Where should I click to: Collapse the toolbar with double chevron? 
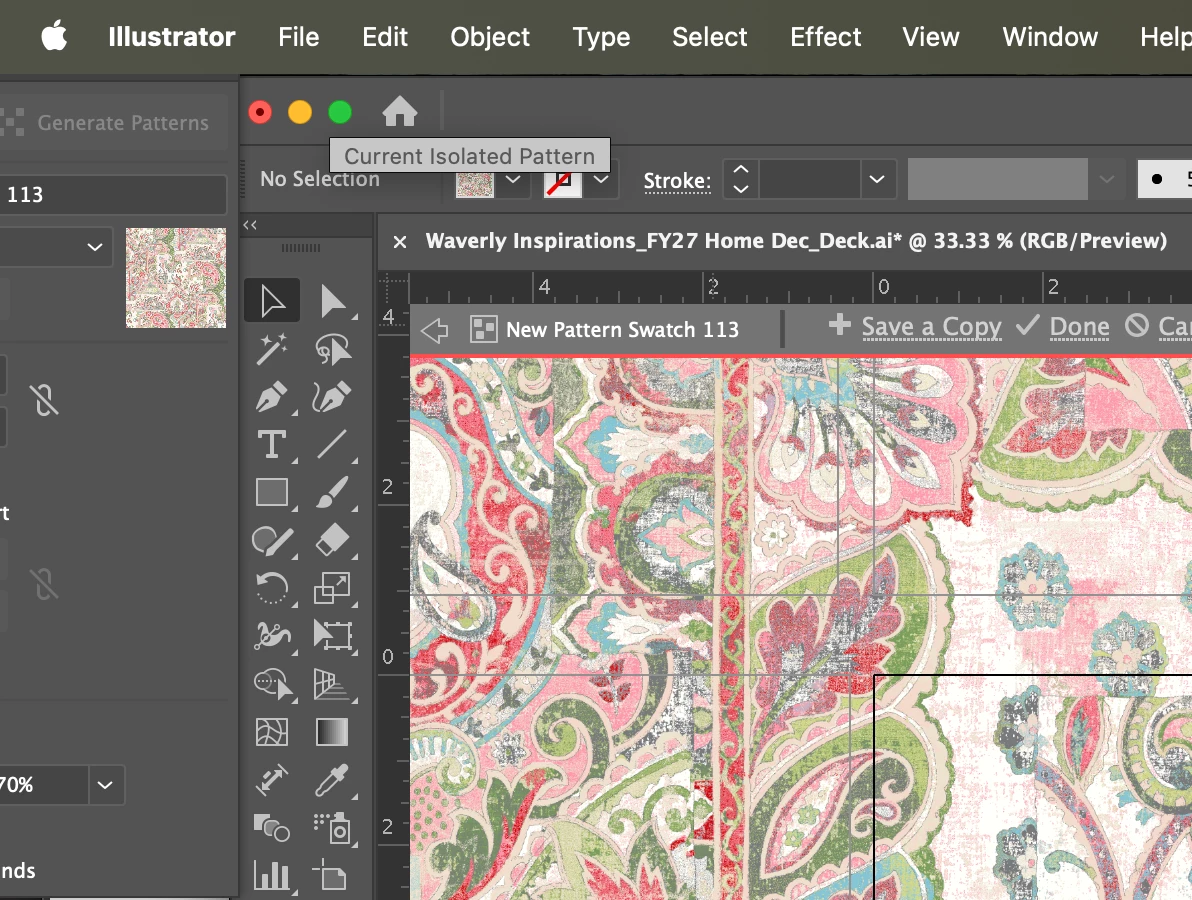tap(250, 225)
